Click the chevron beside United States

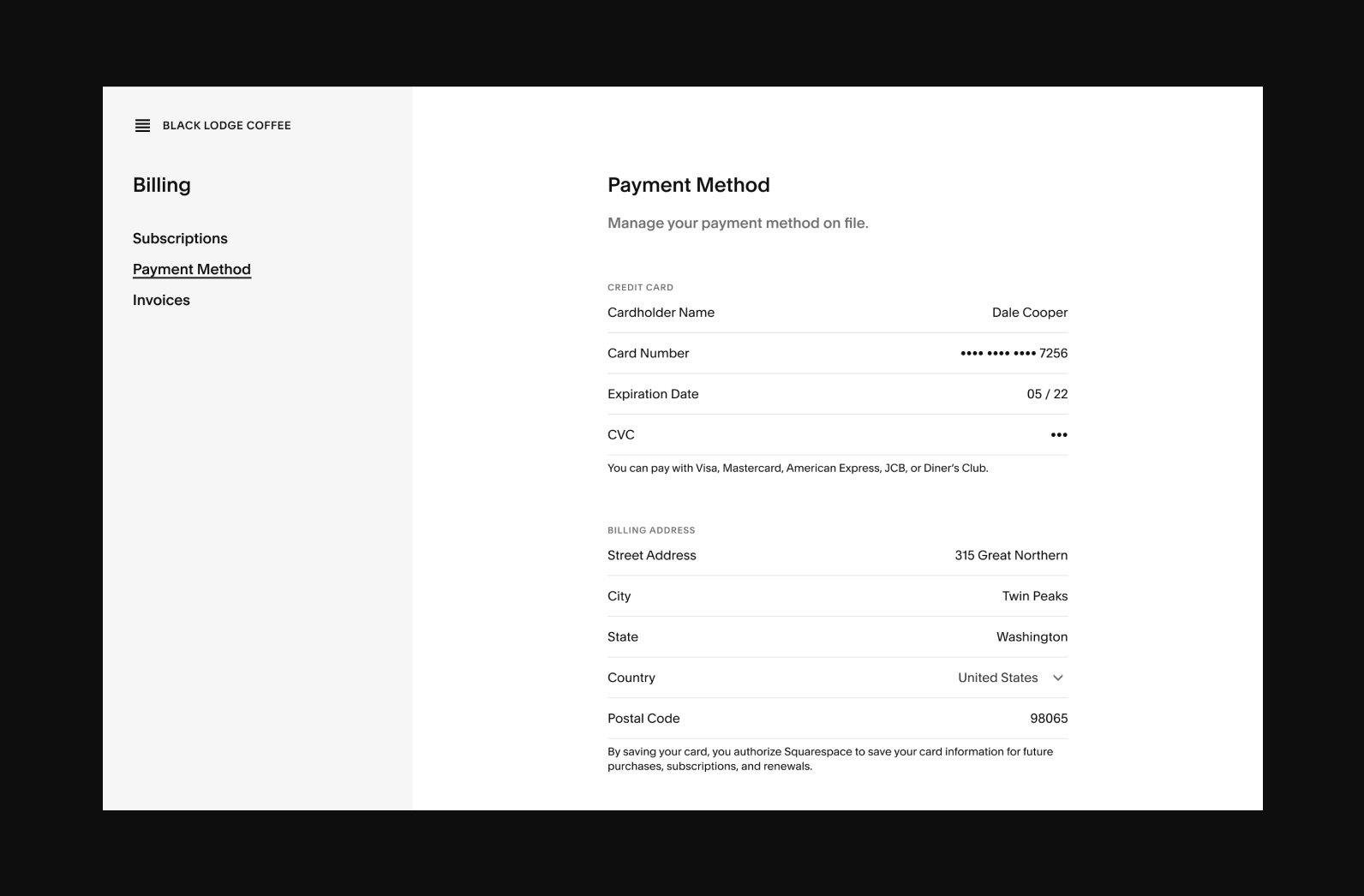coord(1058,678)
